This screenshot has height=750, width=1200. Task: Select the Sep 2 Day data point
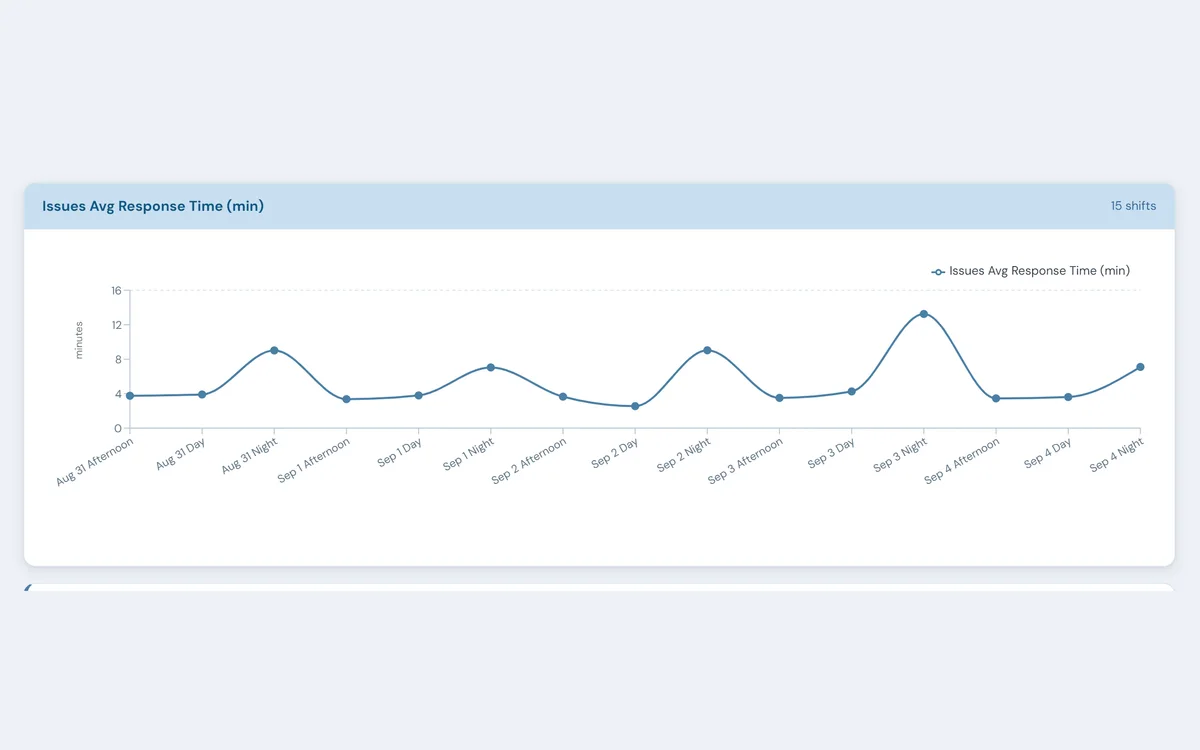[x=635, y=406]
